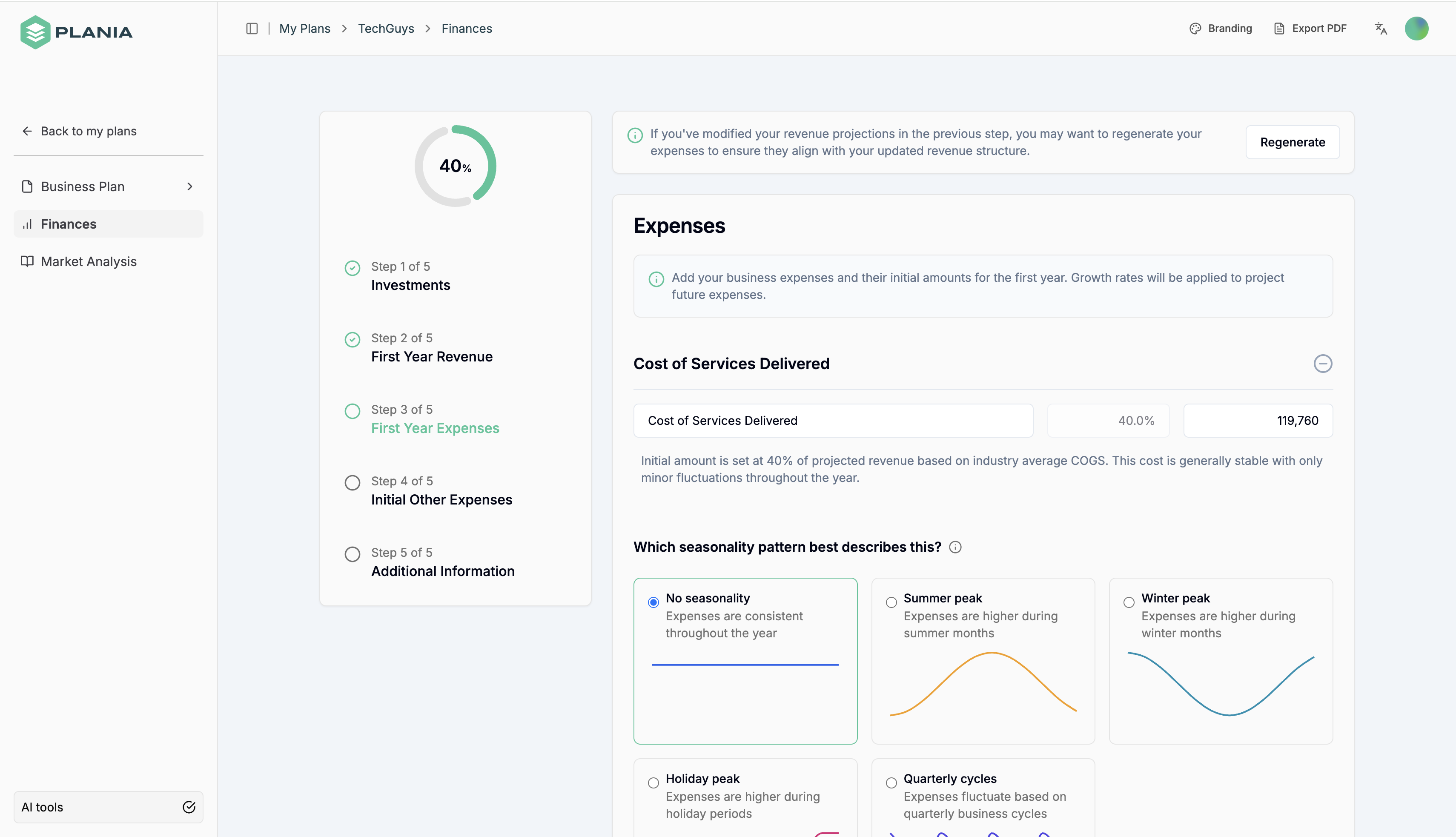
Task: Click the 40% progress ring
Action: click(x=455, y=166)
